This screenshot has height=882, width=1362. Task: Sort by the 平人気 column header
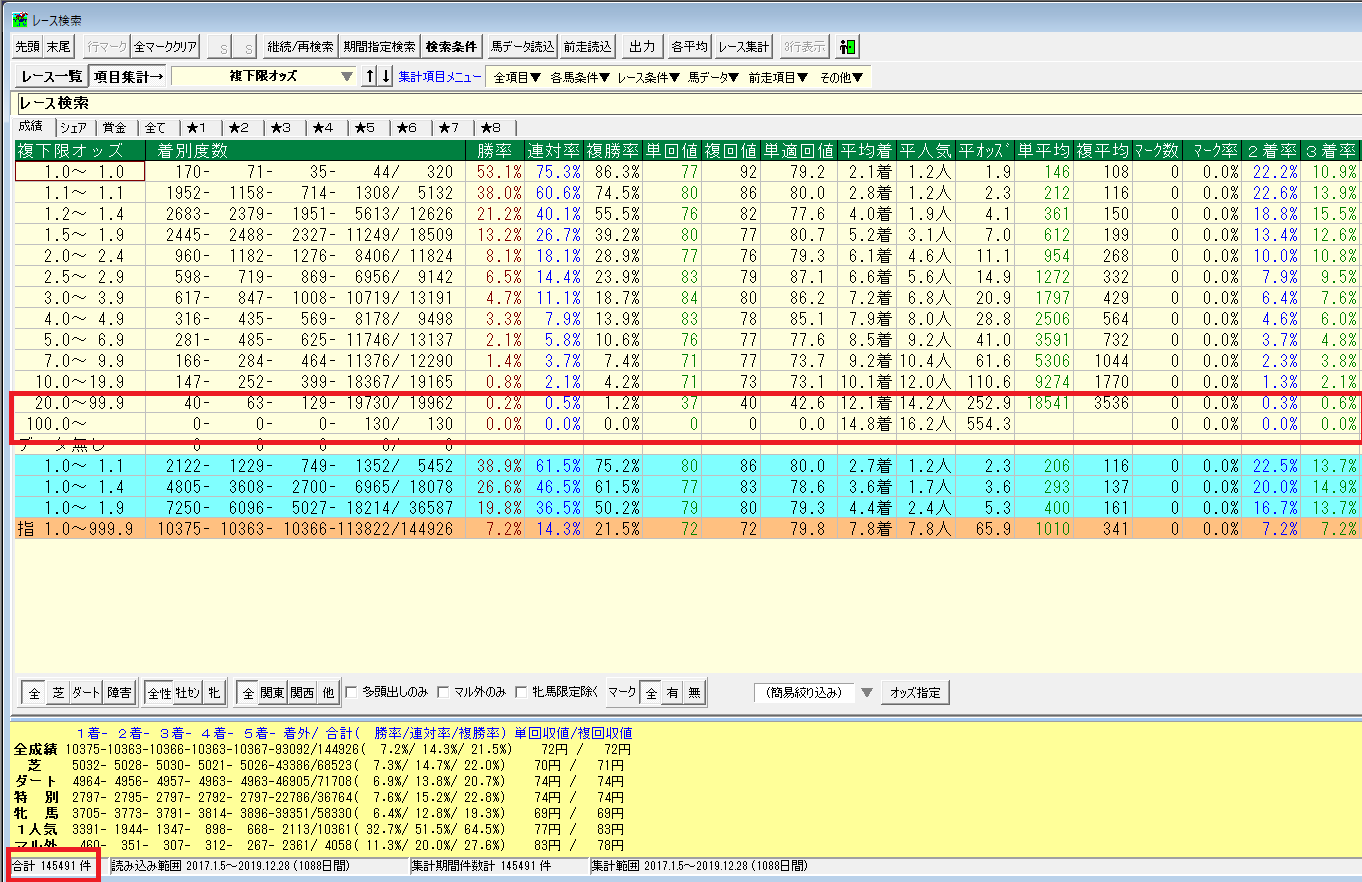tap(926, 150)
